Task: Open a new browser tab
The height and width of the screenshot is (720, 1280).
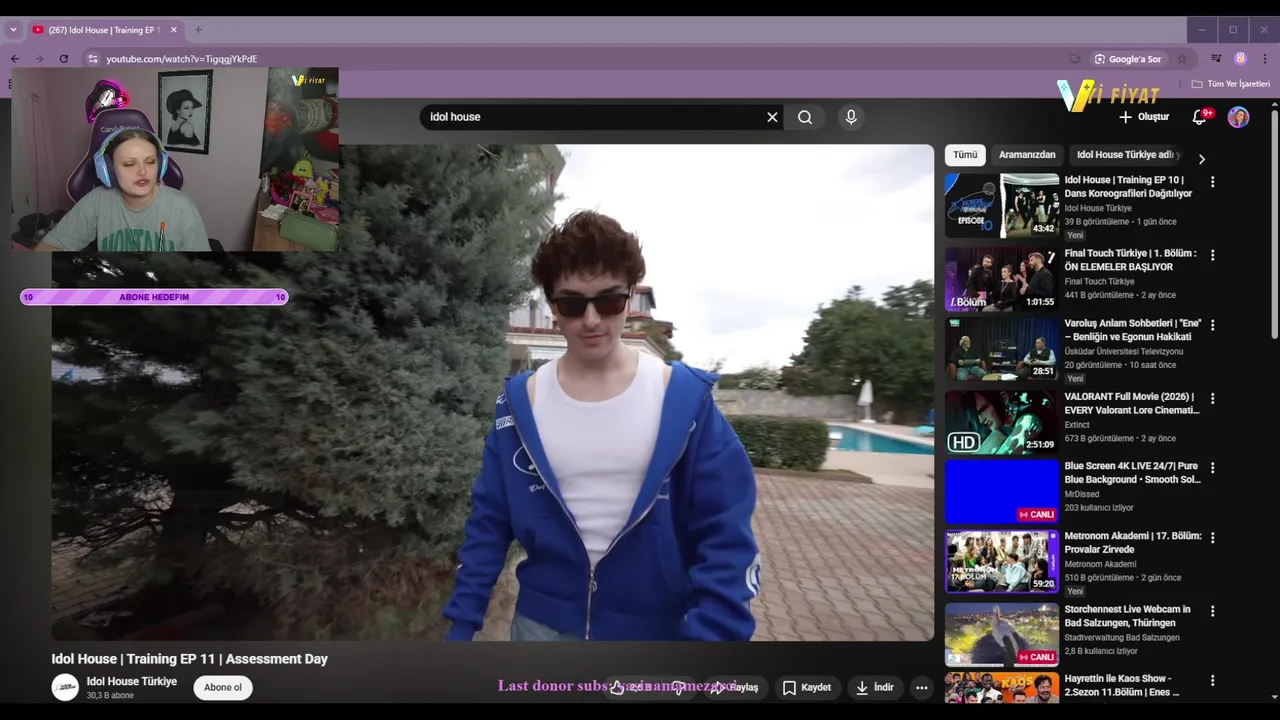Action: 198,30
